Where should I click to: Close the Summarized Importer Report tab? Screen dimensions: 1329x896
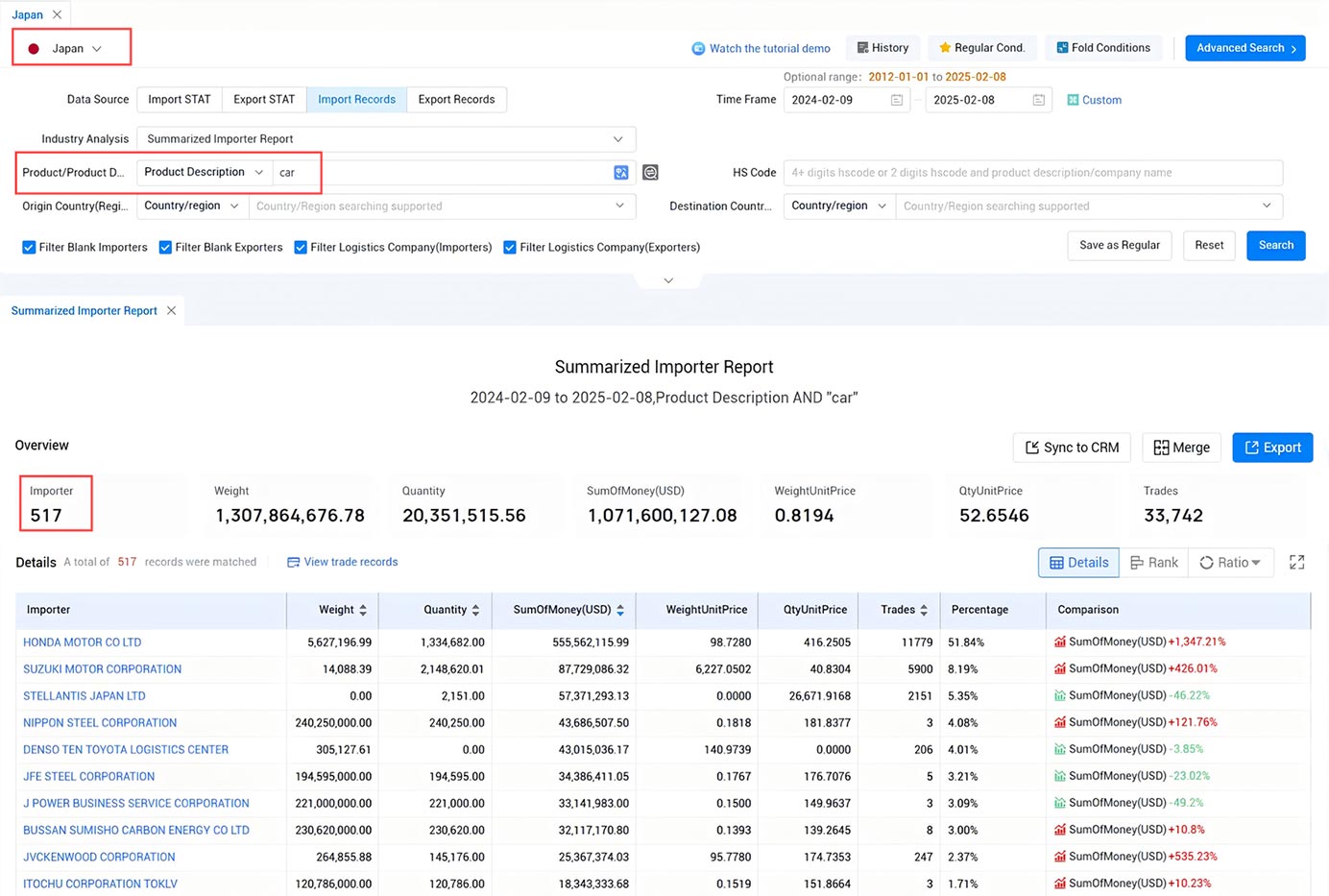pos(171,310)
